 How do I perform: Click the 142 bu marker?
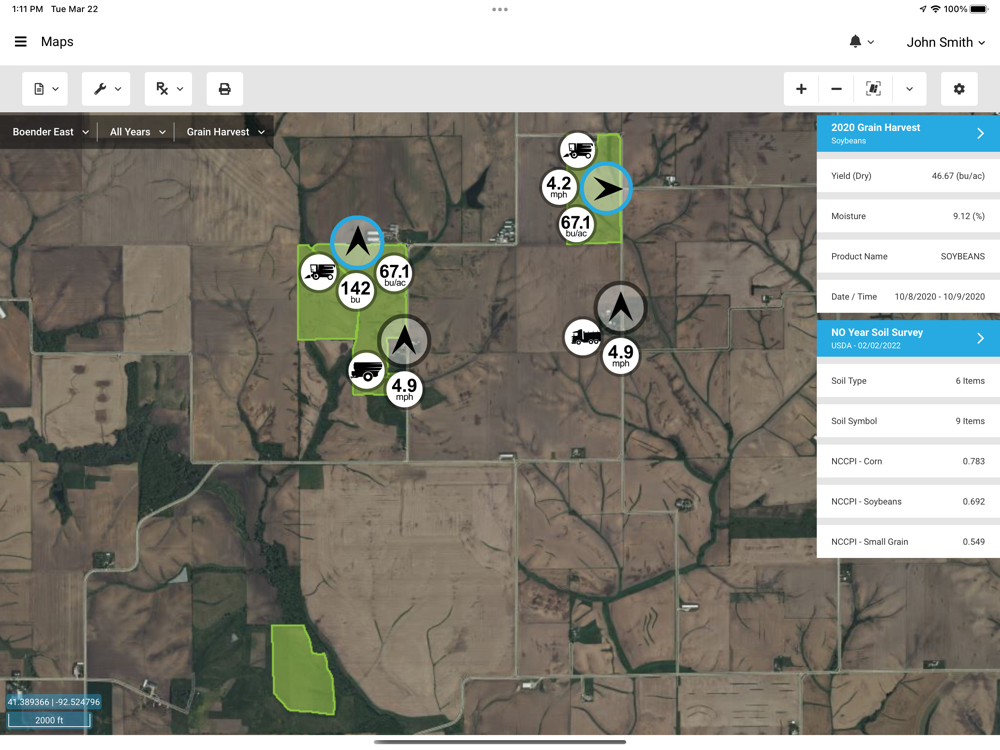pos(355,292)
